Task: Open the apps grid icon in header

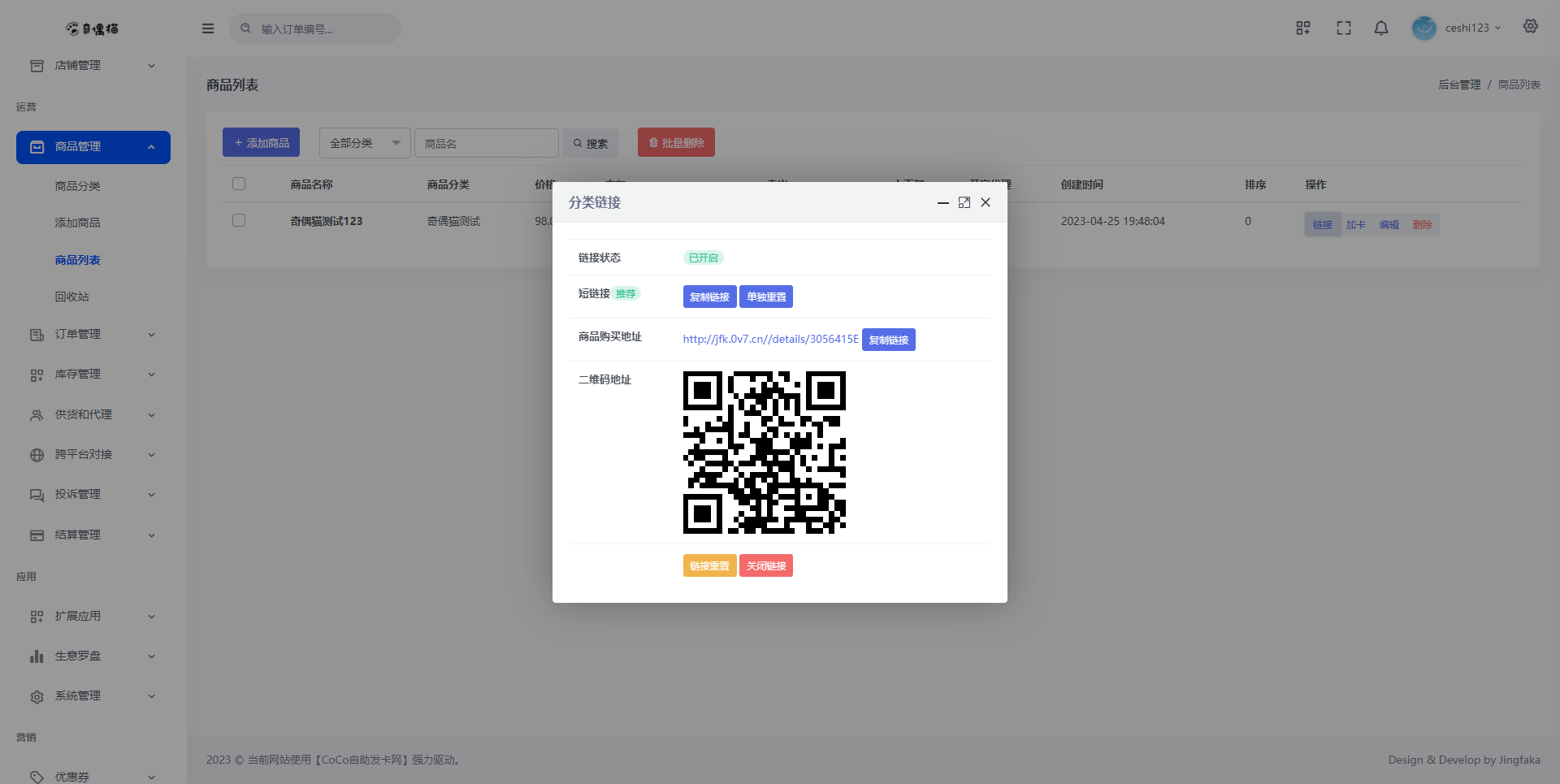Action: [x=1303, y=28]
